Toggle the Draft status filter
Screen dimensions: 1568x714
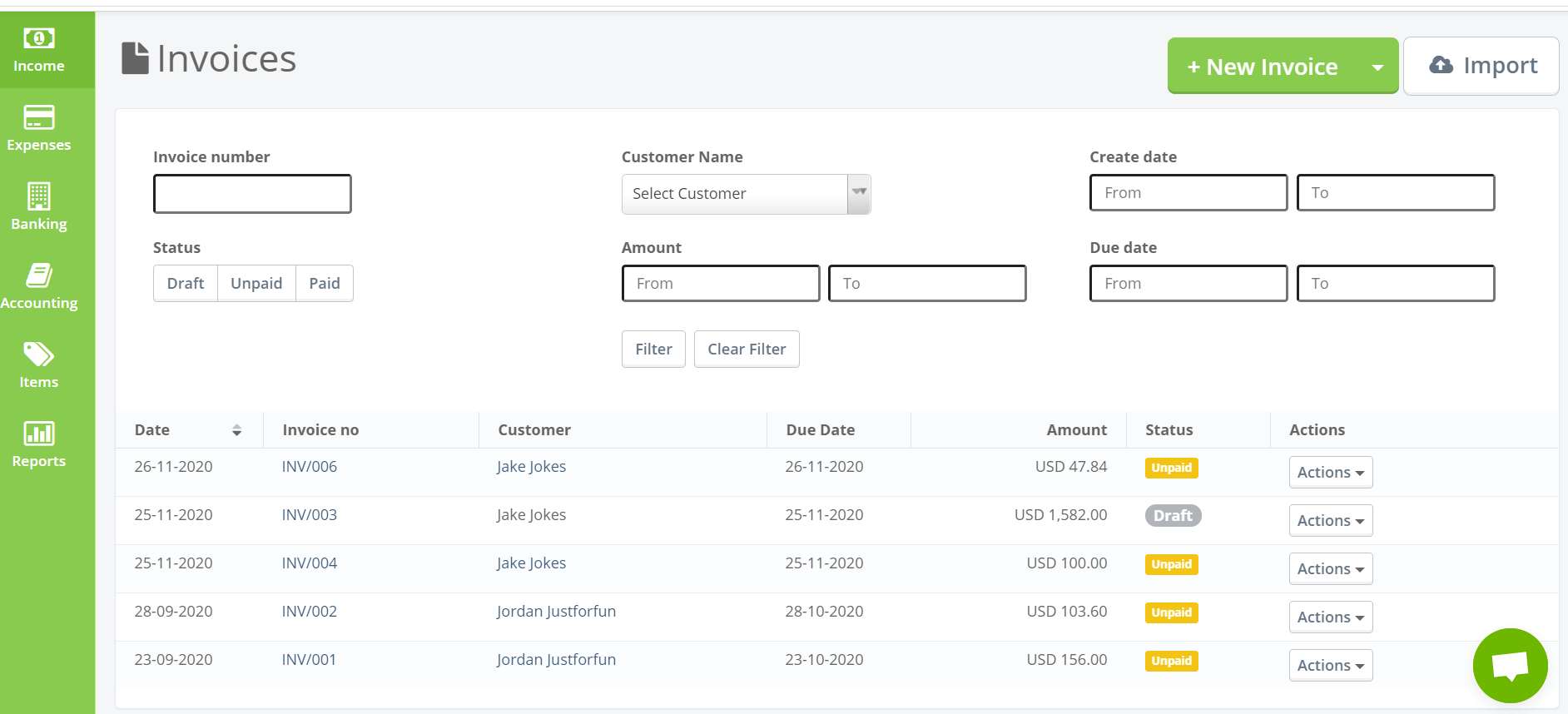tap(186, 284)
